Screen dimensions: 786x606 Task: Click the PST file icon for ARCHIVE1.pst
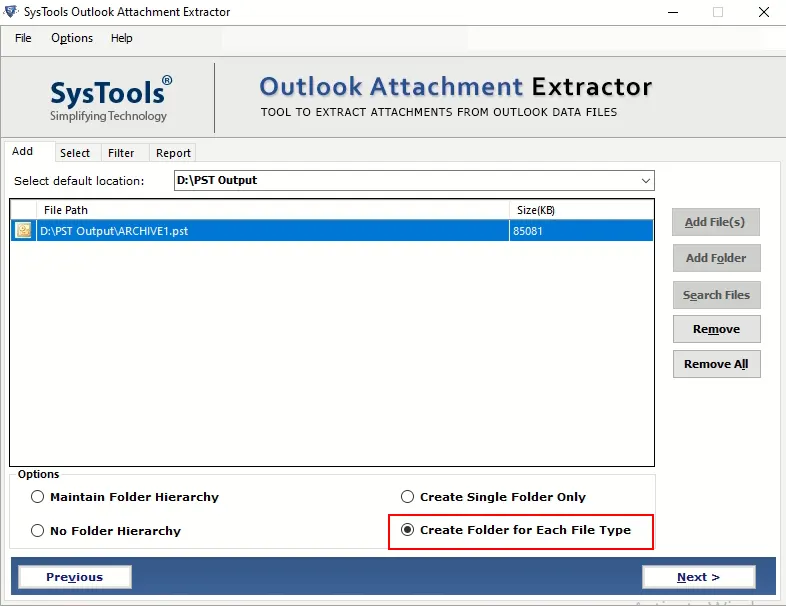point(24,231)
